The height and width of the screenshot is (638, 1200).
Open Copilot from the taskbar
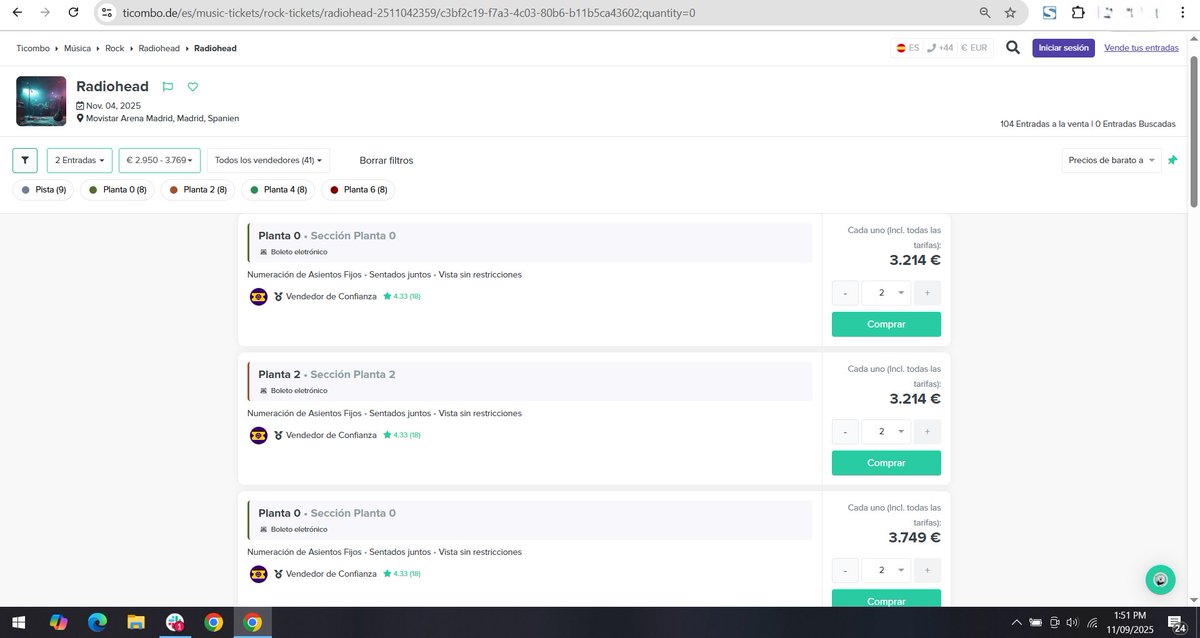coord(58,623)
